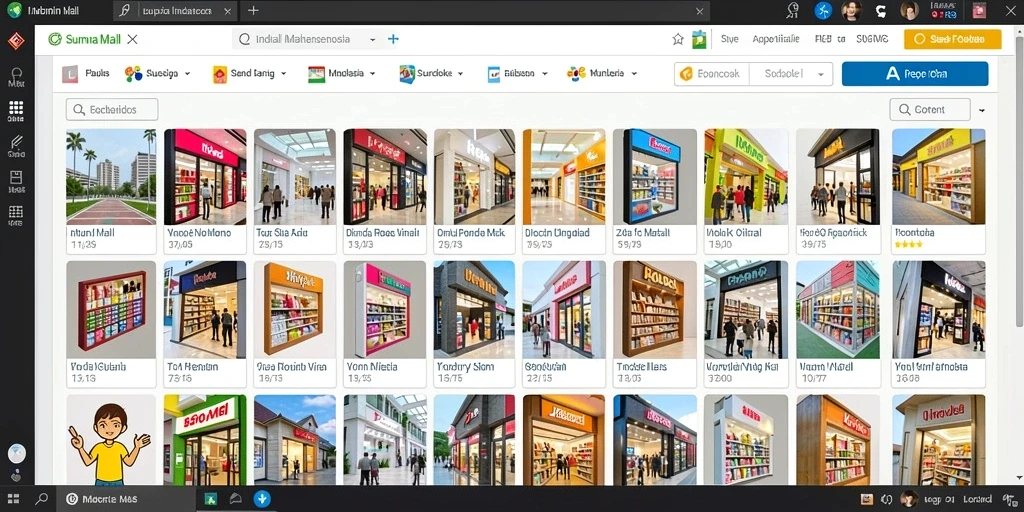Click the blue circular icon in top bar
The image size is (1024, 512).
point(823,10)
